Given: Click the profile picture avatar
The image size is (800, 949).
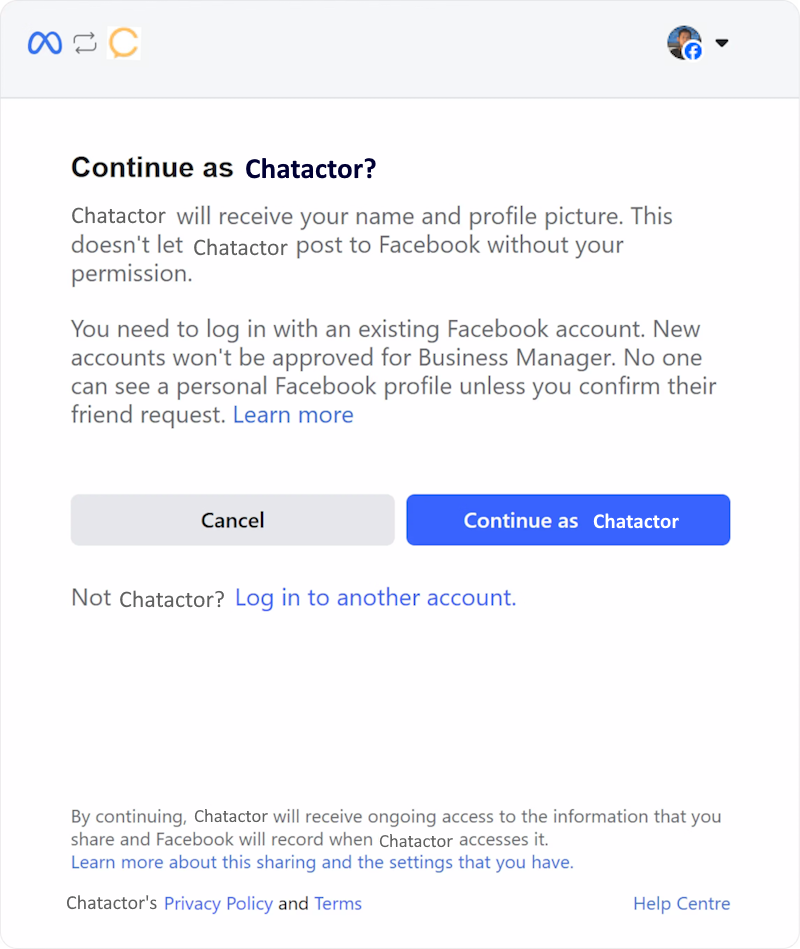Looking at the screenshot, I should pos(682,41).
